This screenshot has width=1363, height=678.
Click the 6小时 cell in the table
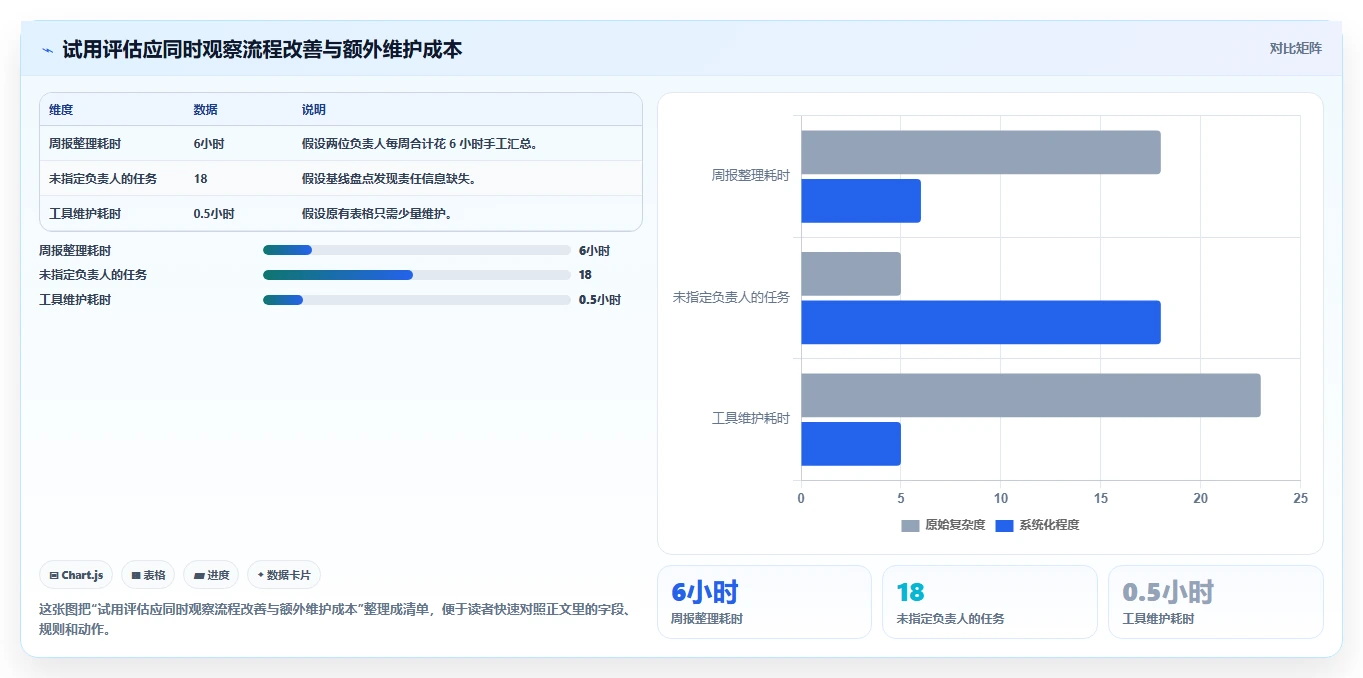tap(209, 144)
